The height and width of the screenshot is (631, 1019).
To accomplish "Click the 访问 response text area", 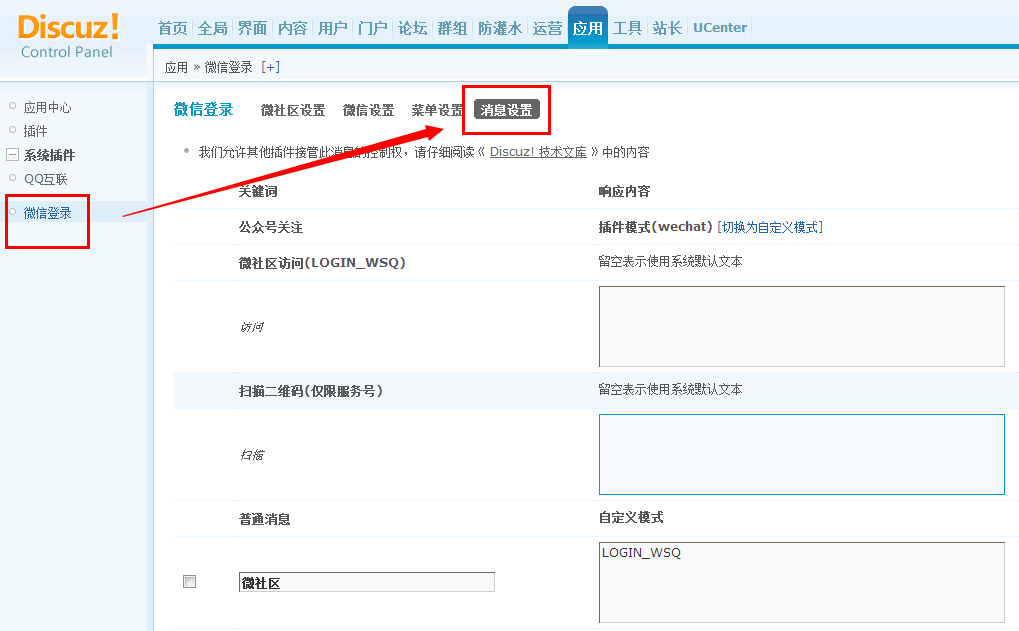I will point(802,326).
